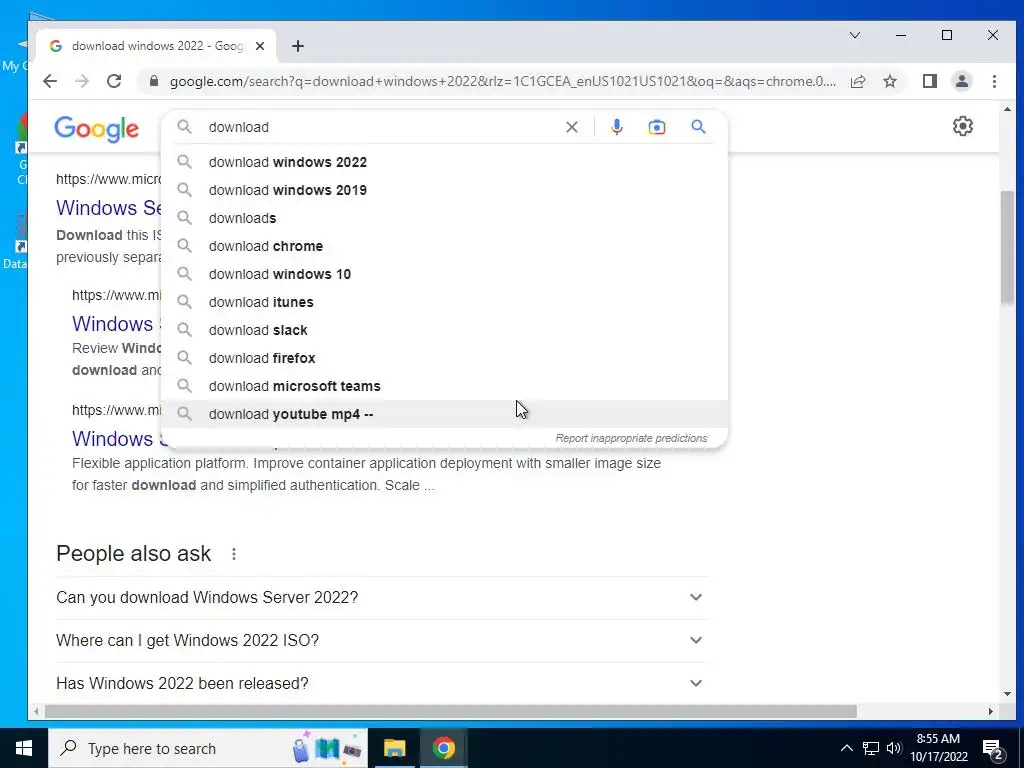Go back to the previous page in Chrome

(x=50, y=81)
